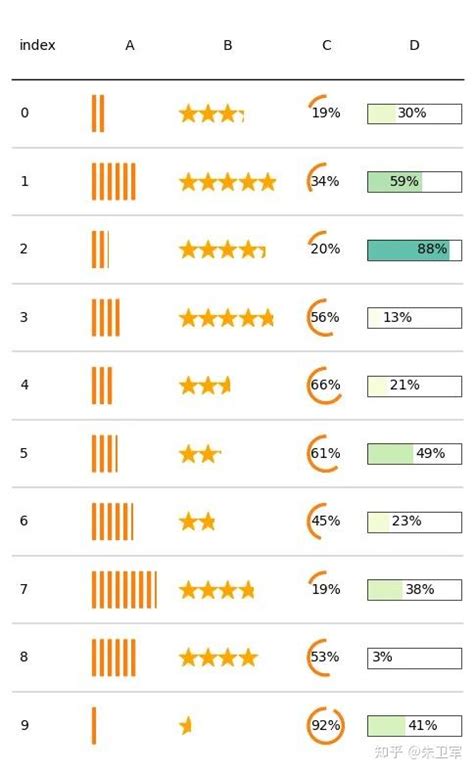Select the single tally bar in row 9
Screen dimensions: 474x773
click(94, 725)
